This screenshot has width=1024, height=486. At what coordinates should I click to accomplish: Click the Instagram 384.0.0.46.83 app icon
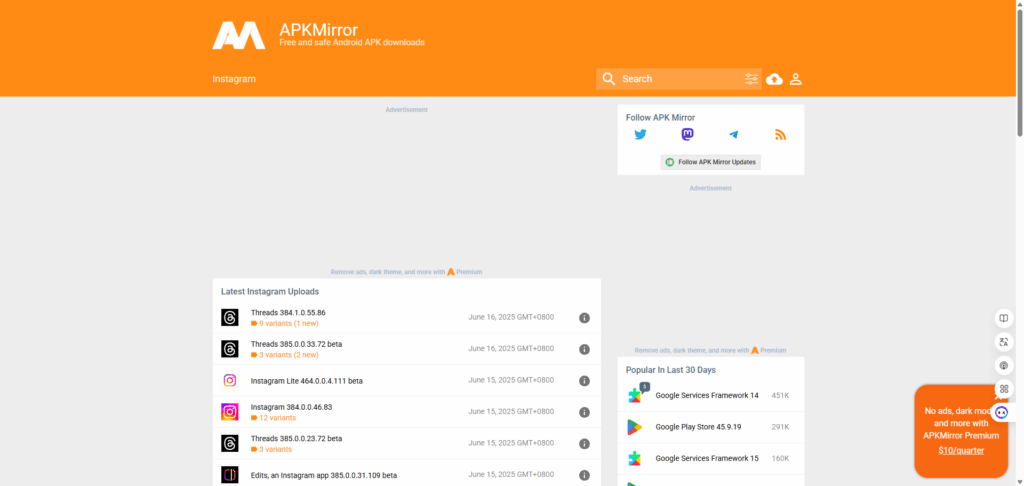tap(230, 412)
